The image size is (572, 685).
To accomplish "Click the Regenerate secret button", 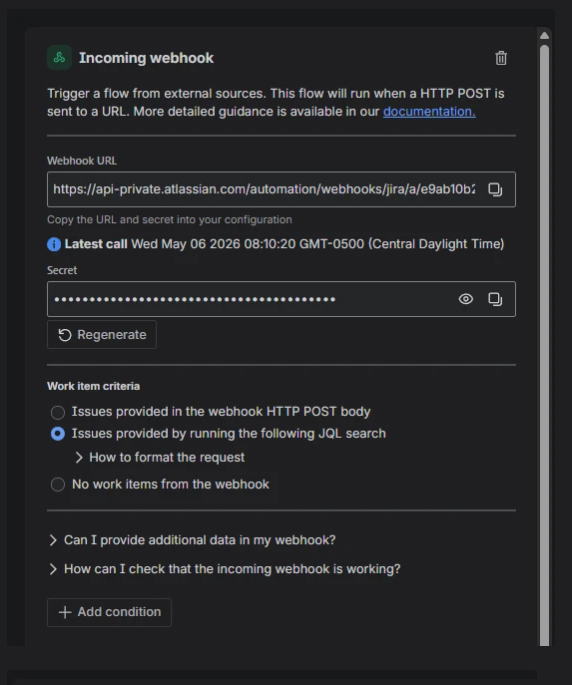I will (102, 335).
